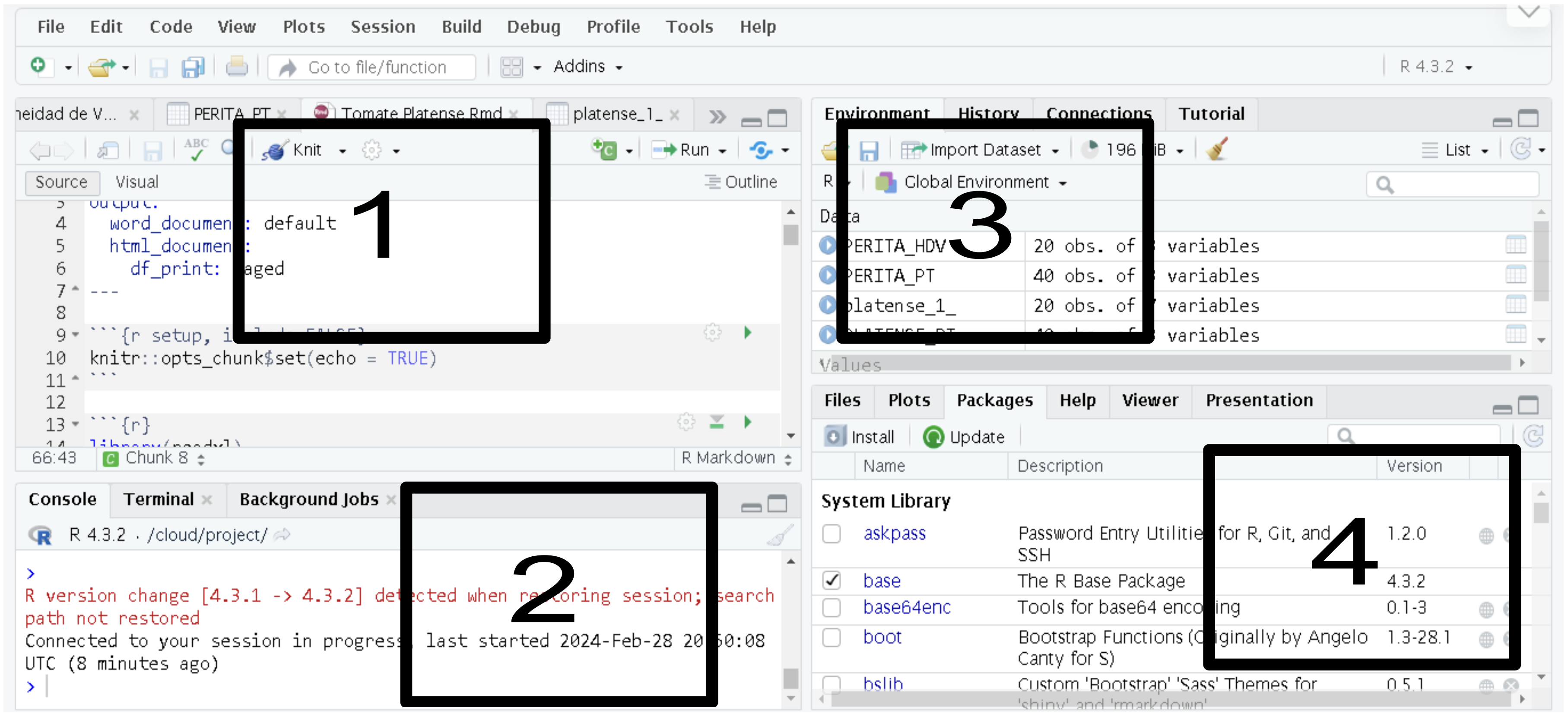Show more tabs with double chevron
Image resolution: width=1568 pixels, height=721 pixels.
coord(717,116)
